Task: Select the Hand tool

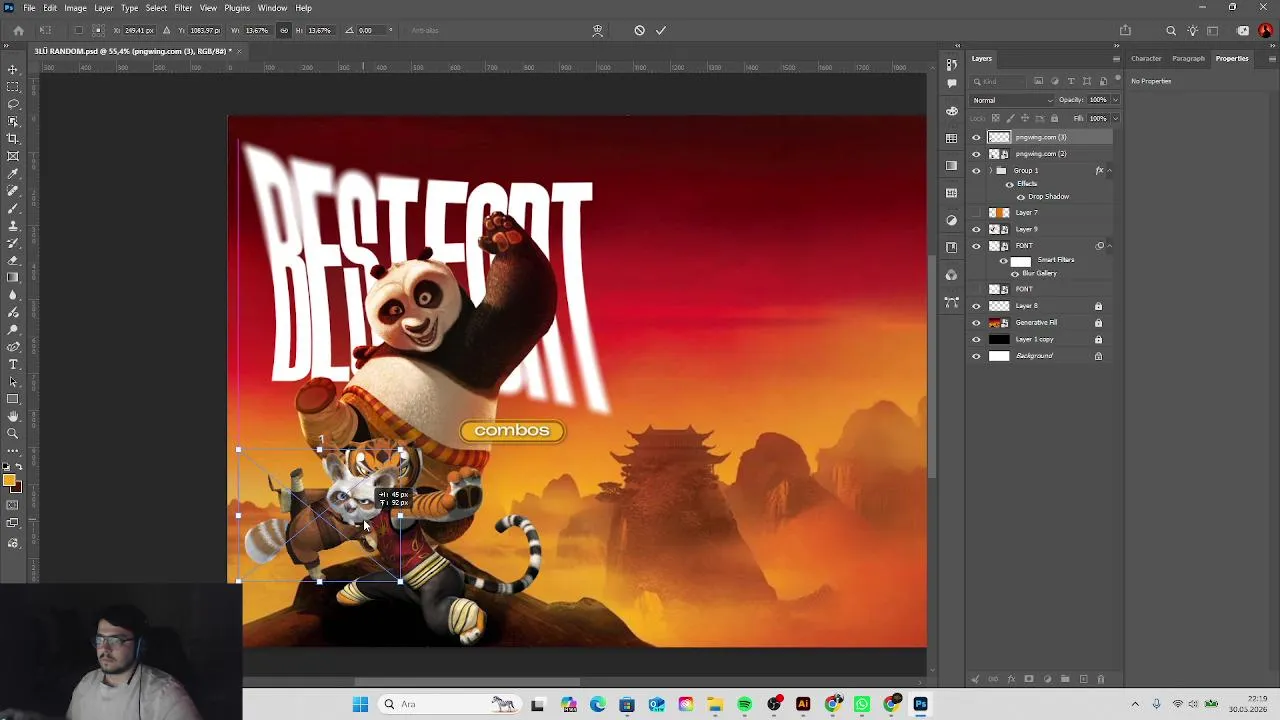Action: [13, 416]
